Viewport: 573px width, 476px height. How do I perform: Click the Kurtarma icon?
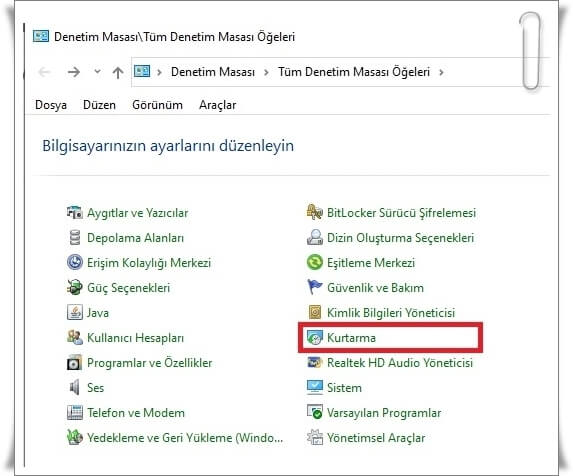pyautogui.click(x=315, y=338)
